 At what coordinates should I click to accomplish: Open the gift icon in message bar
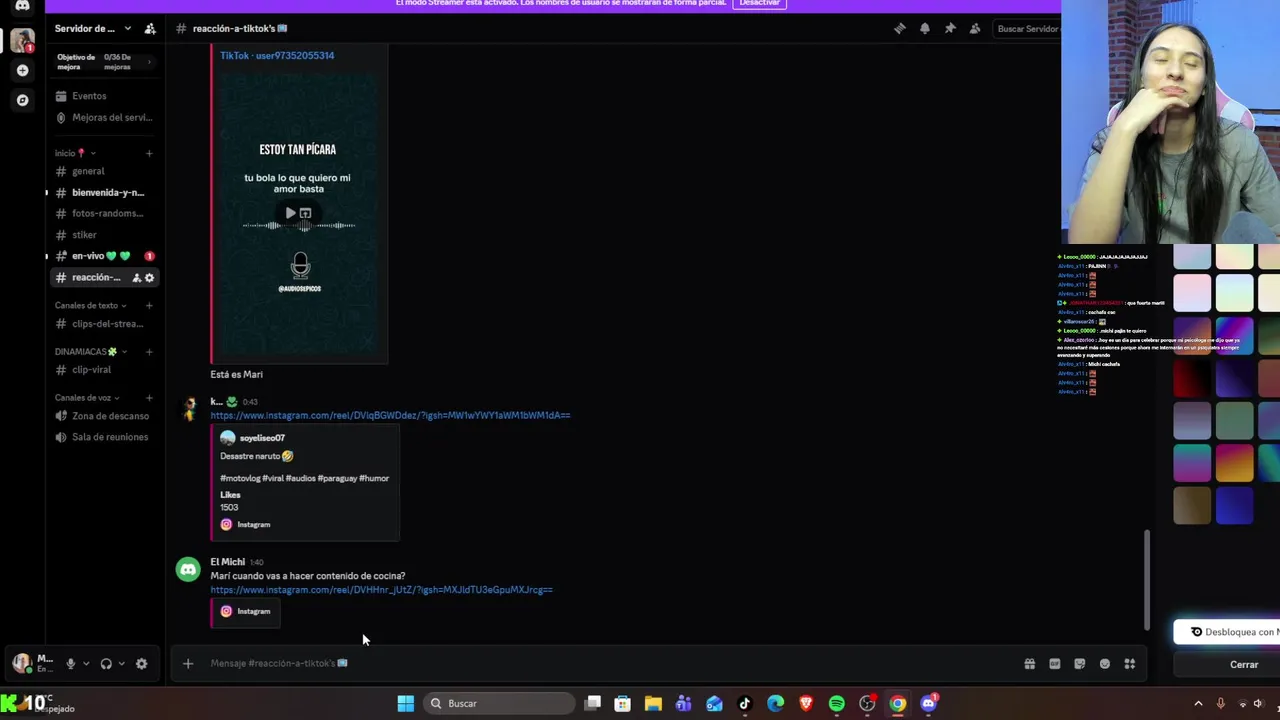coord(1029,664)
